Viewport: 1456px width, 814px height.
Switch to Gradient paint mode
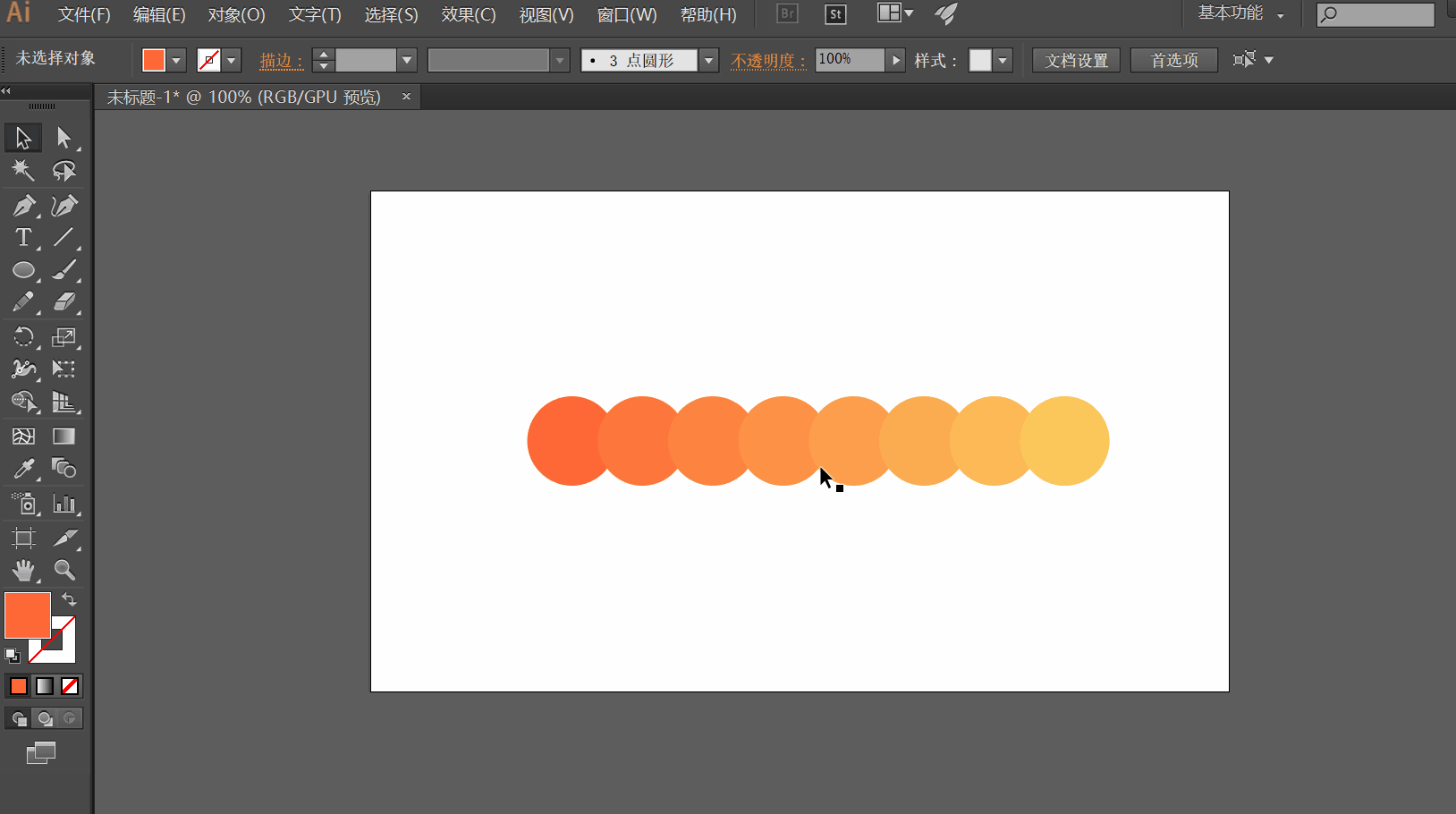45,686
